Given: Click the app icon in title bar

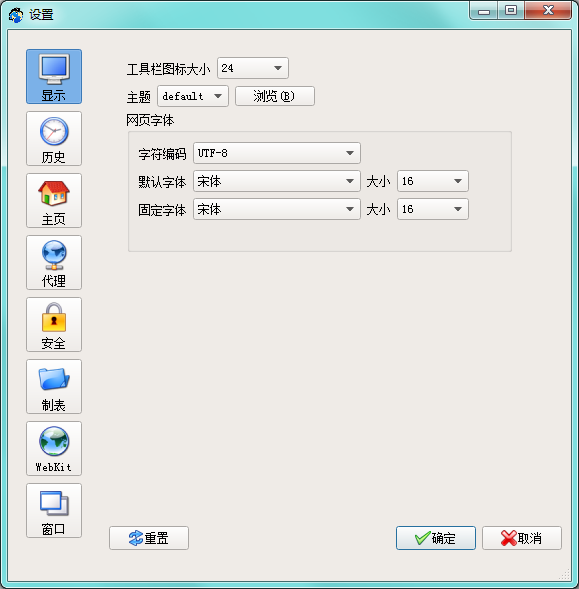Looking at the screenshot, I should [16, 15].
